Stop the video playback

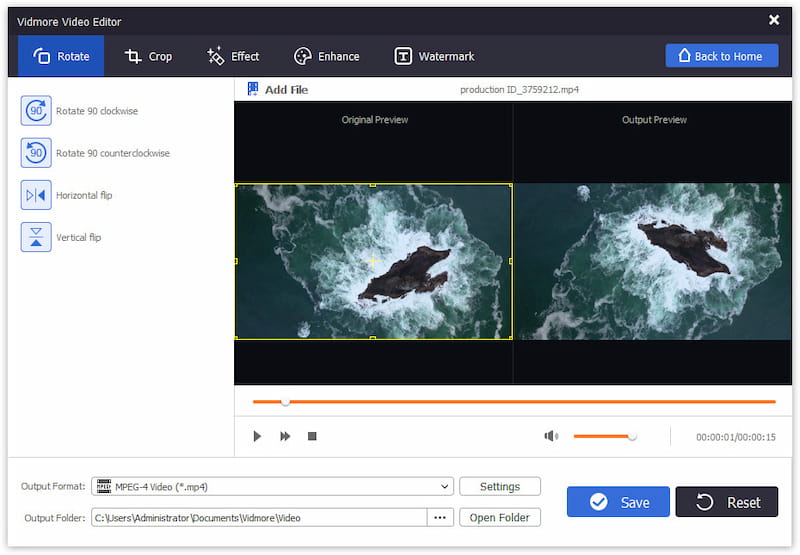pos(312,437)
